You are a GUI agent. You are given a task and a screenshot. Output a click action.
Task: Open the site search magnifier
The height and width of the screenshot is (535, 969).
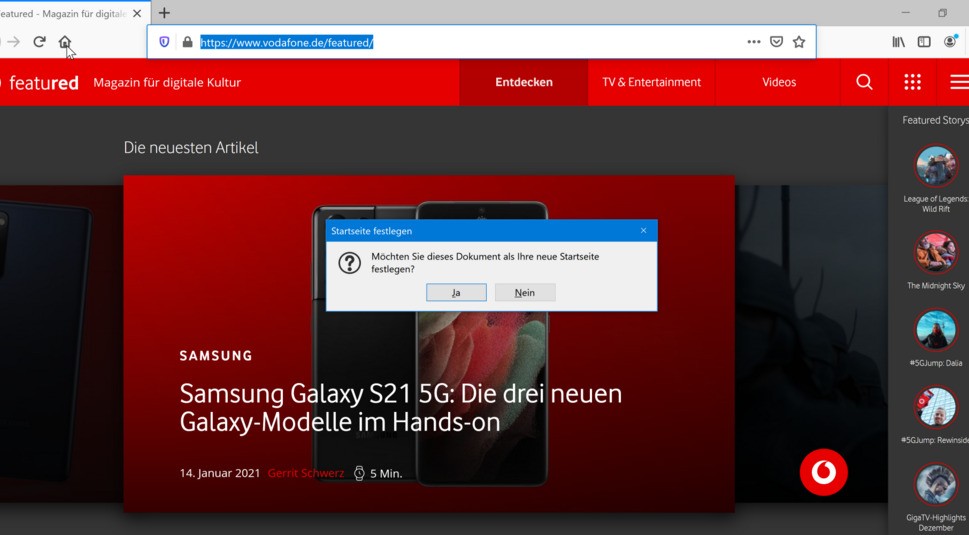click(864, 82)
